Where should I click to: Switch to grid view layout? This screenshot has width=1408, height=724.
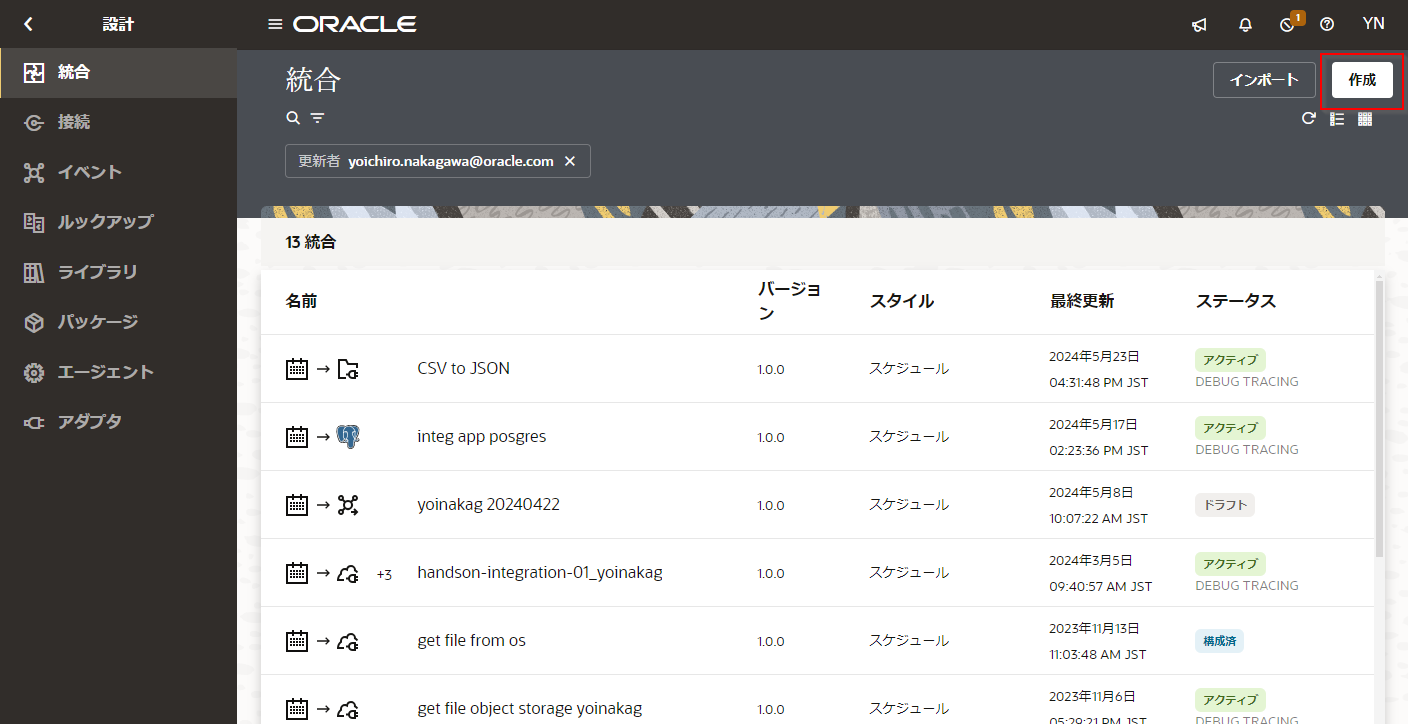coord(1365,119)
